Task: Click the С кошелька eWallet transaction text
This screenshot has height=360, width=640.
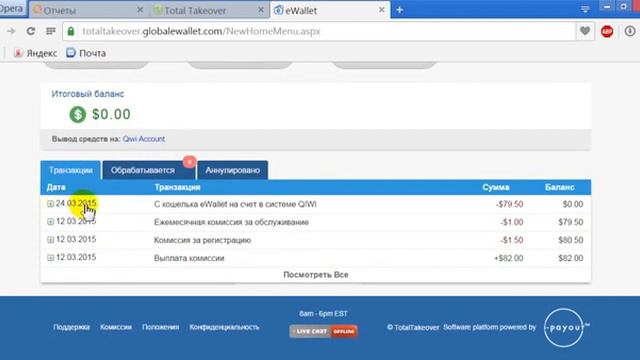Action: coord(235,204)
